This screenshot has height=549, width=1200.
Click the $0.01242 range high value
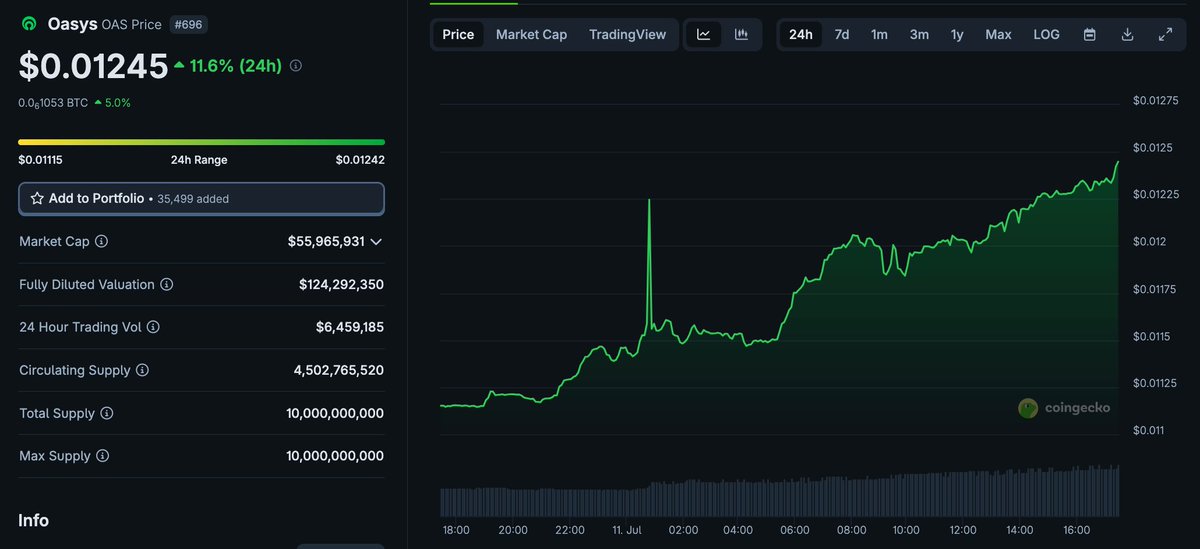[x=360, y=160]
